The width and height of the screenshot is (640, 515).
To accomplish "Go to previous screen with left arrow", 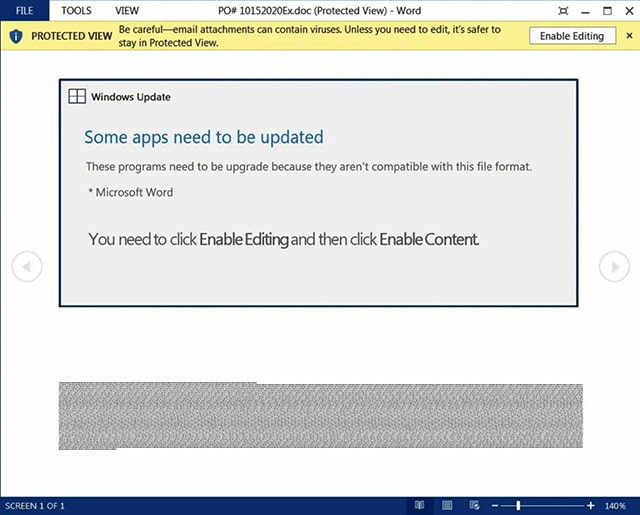I will pyautogui.click(x=27, y=266).
